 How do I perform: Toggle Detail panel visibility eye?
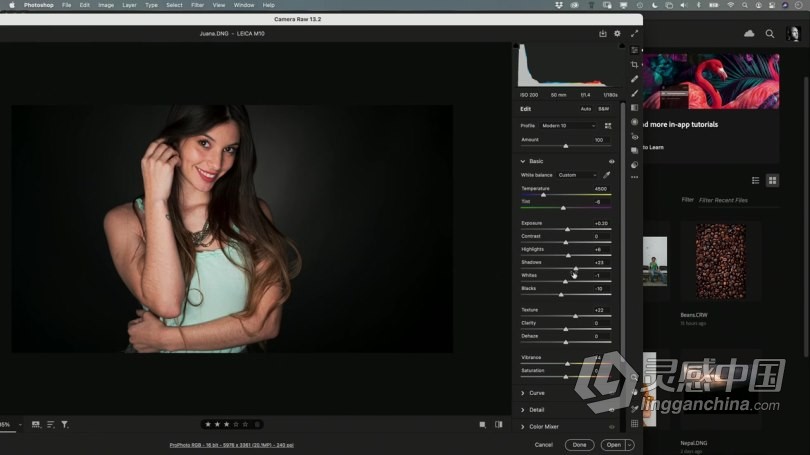(x=611, y=409)
